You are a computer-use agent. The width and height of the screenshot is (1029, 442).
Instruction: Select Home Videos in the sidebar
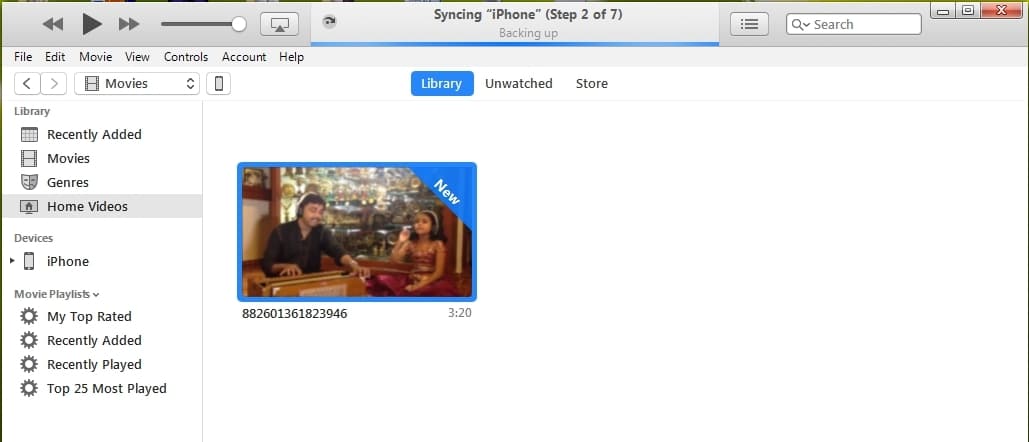coord(102,206)
